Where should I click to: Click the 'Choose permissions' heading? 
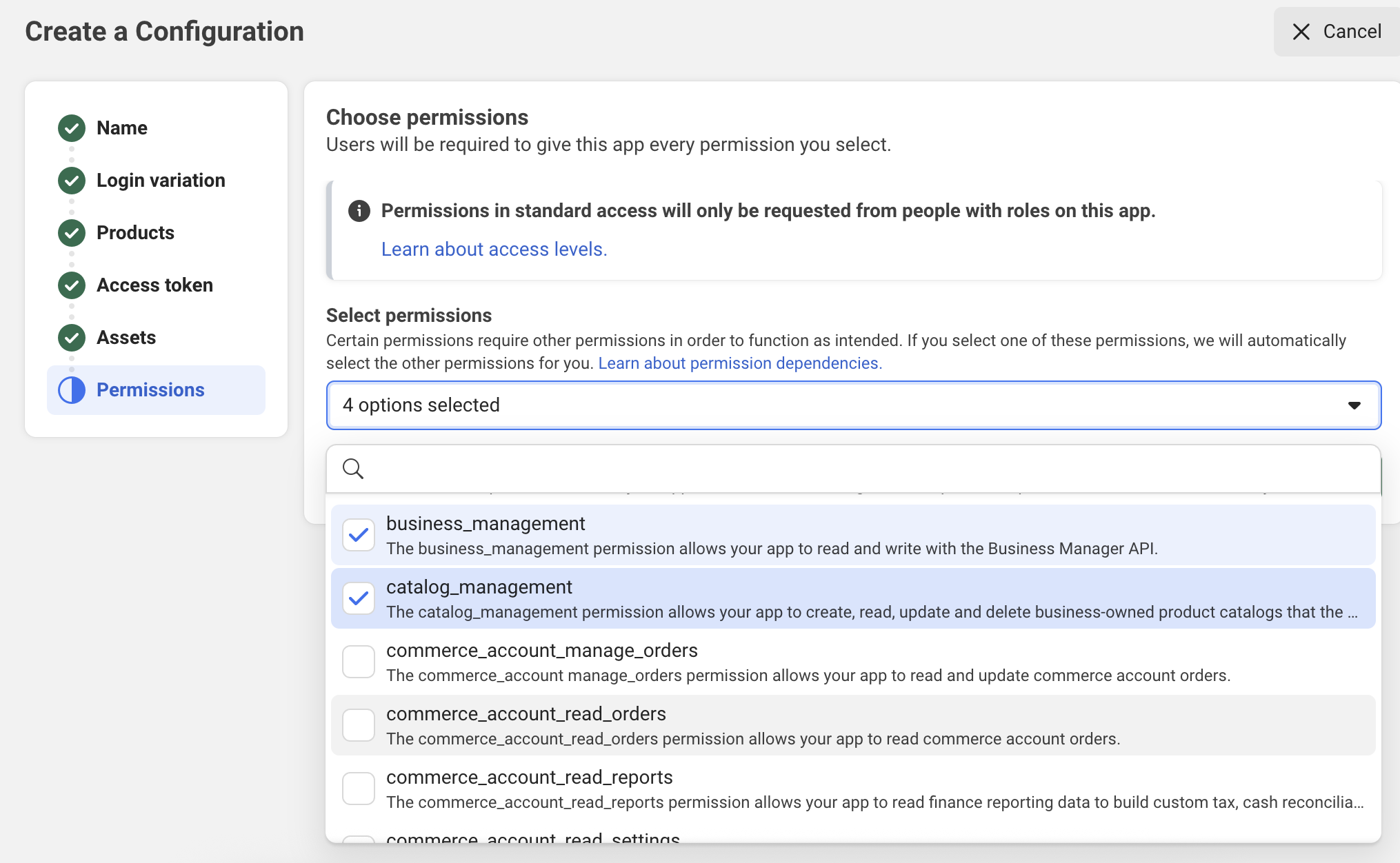427,117
